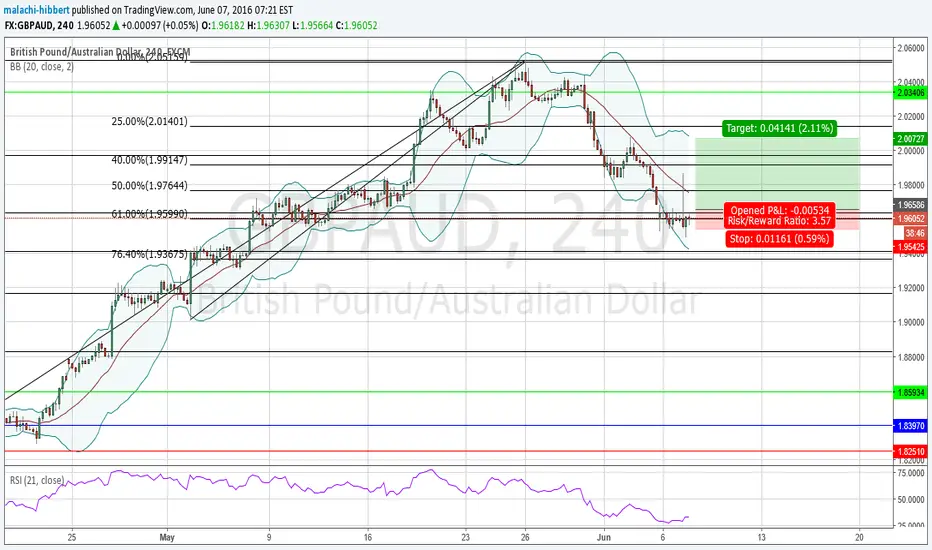Click the red 1.96052 current price tag
This screenshot has width=932, height=550.
[x=910, y=219]
